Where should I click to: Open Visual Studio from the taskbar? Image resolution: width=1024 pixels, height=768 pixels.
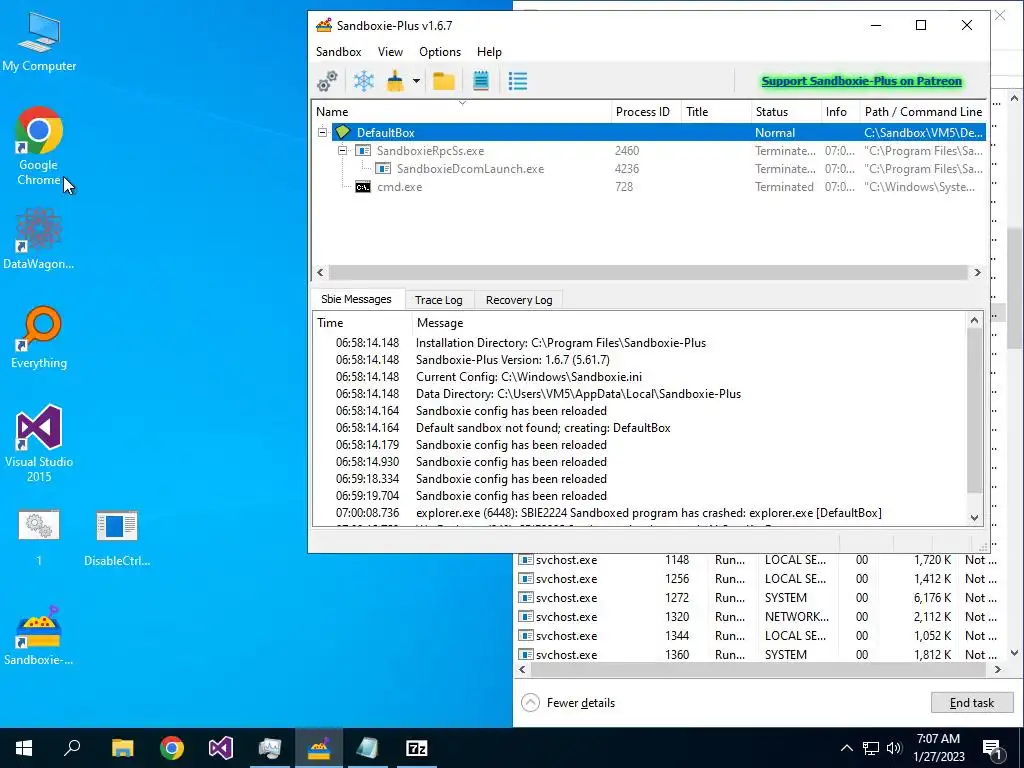coord(221,748)
